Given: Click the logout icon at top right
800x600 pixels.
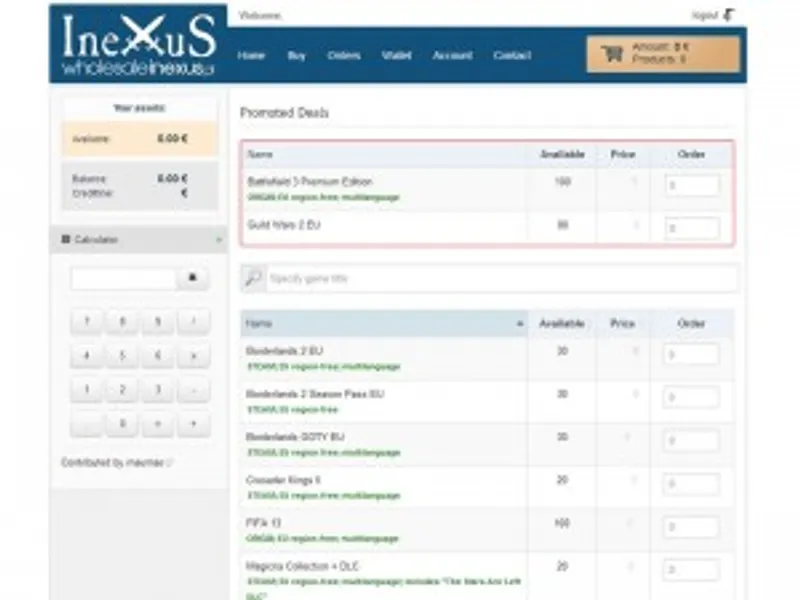Looking at the screenshot, I should pyautogui.click(x=728, y=15).
